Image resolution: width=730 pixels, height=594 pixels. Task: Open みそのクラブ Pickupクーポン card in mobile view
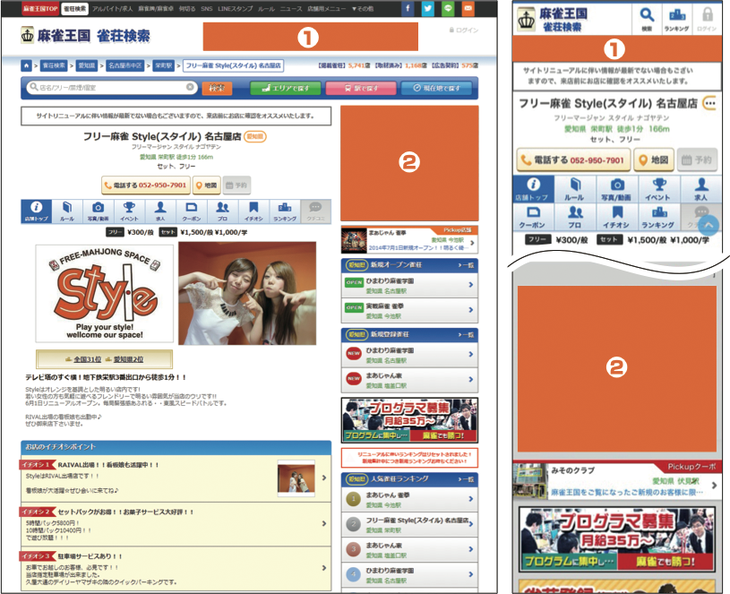point(617,480)
